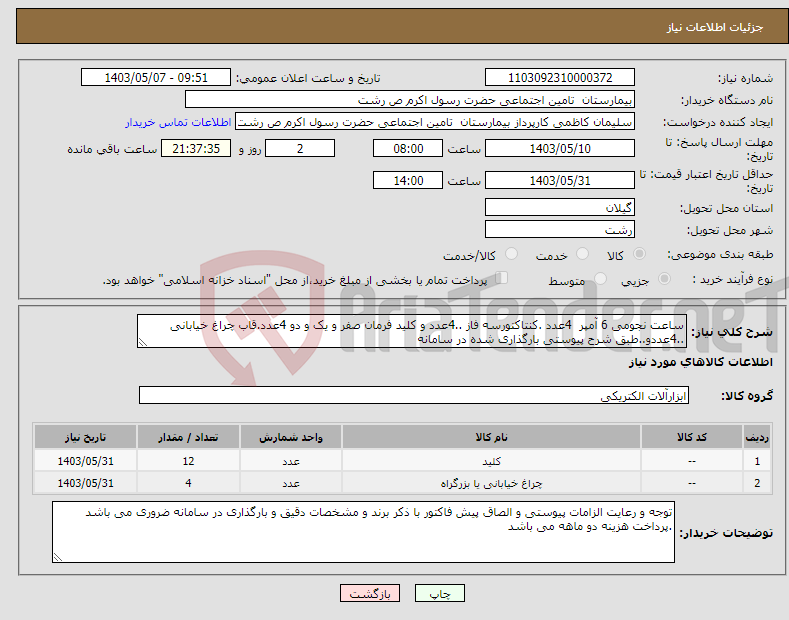Click the resize handle of توضیحات خریدار box
Image resolution: width=789 pixels, height=620 pixels.
pos(58,557)
